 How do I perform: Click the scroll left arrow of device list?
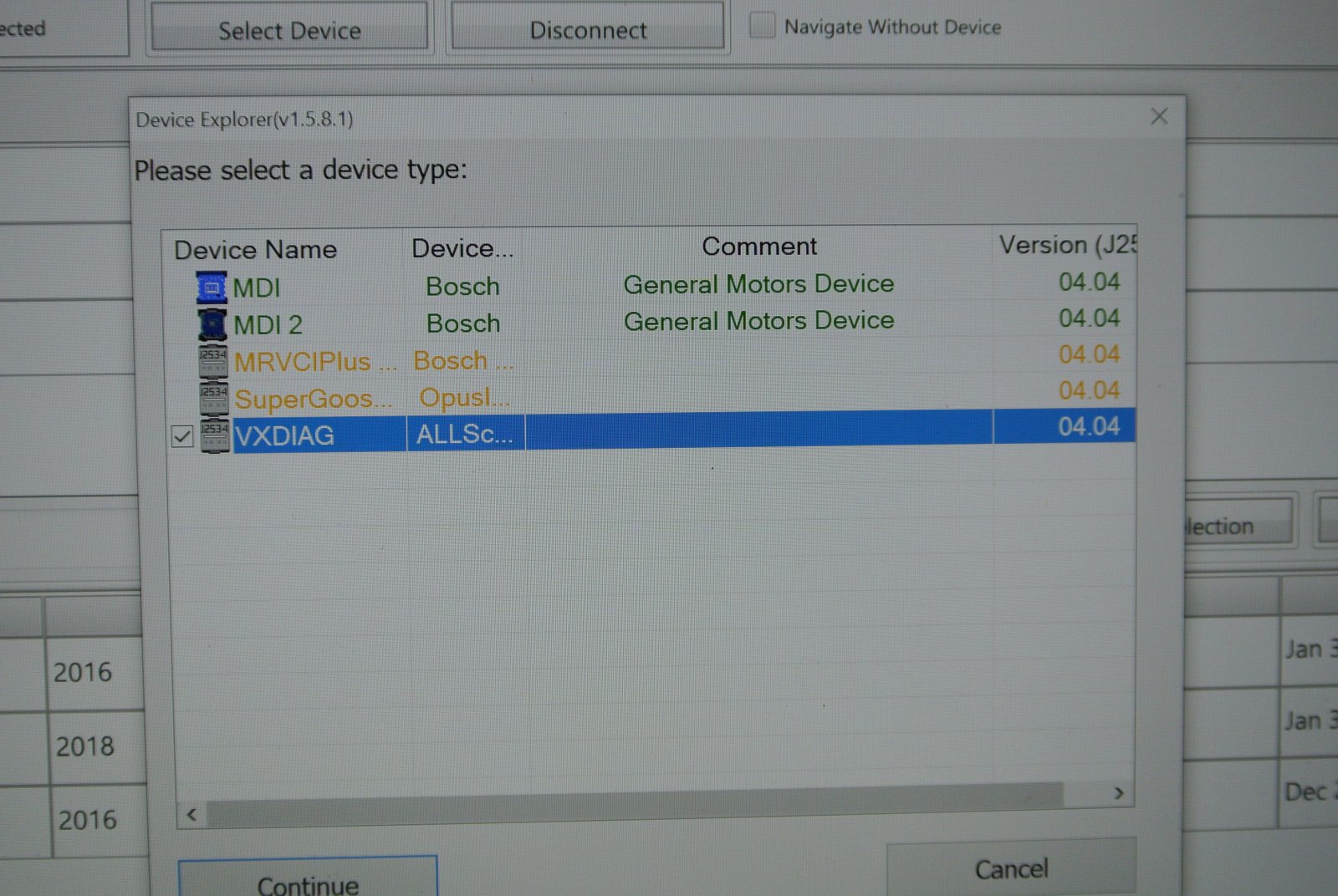[x=192, y=814]
